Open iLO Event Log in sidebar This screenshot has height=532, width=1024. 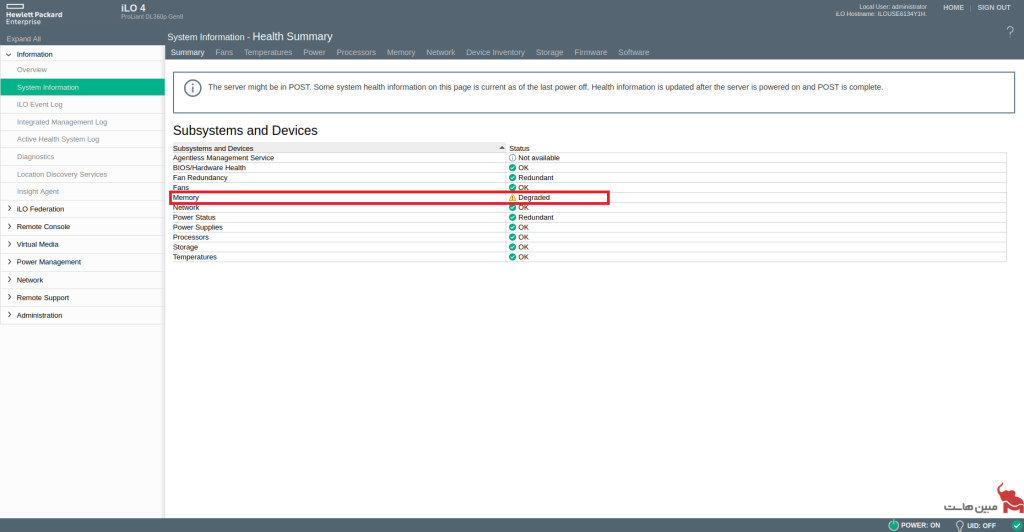[40, 104]
